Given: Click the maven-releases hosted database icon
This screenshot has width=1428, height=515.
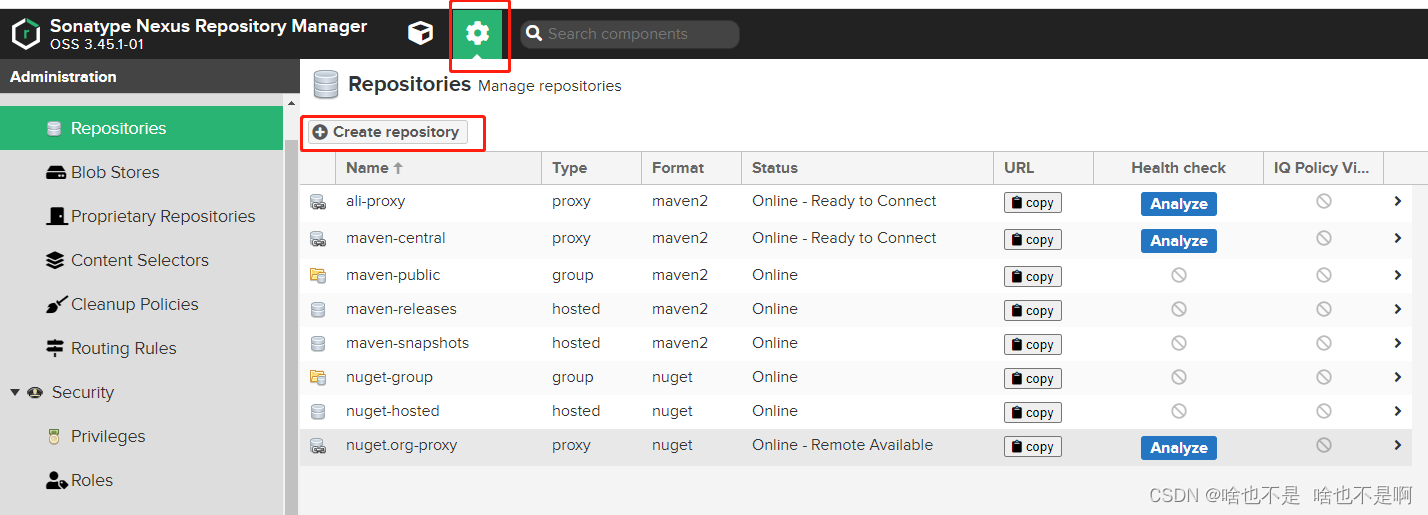Looking at the screenshot, I should [318, 310].
